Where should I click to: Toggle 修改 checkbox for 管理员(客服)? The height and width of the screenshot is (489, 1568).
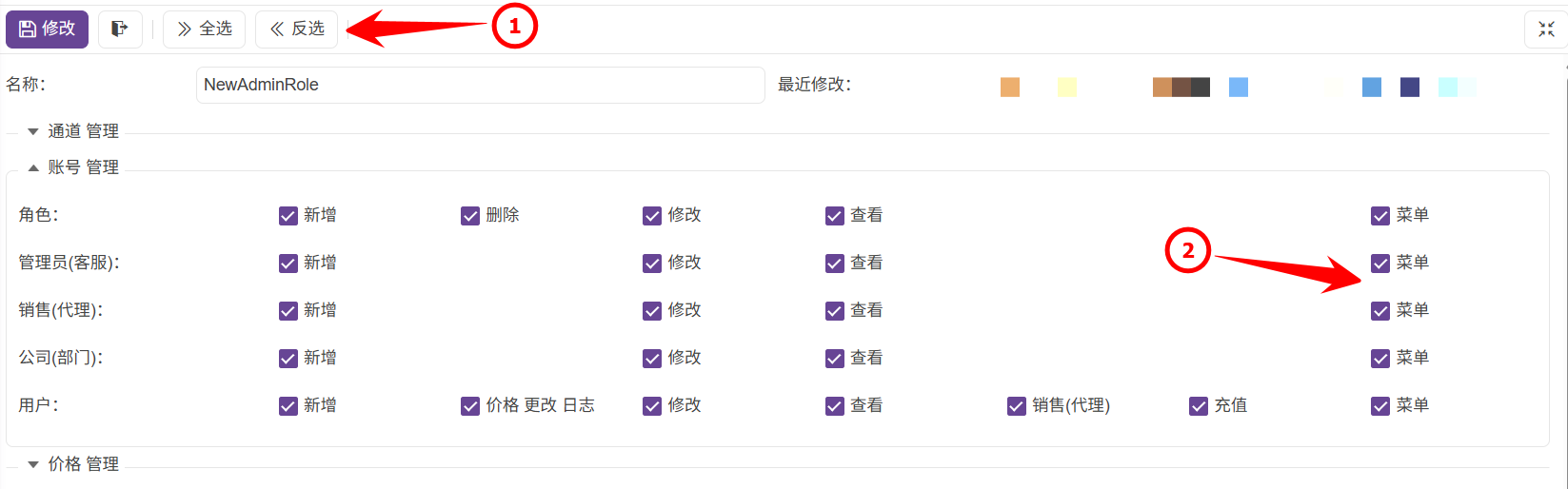(652, 264)
